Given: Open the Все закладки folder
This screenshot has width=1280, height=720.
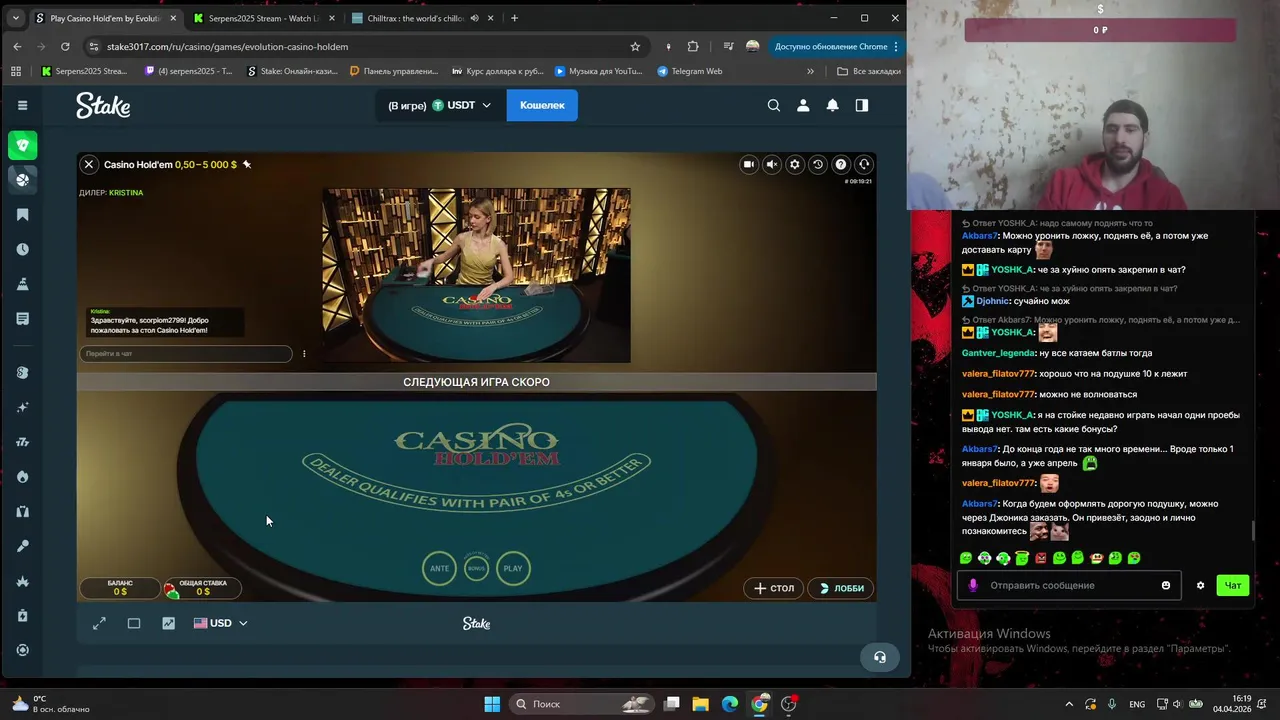Looking at the screenshot, I should (x=868, y=71).
